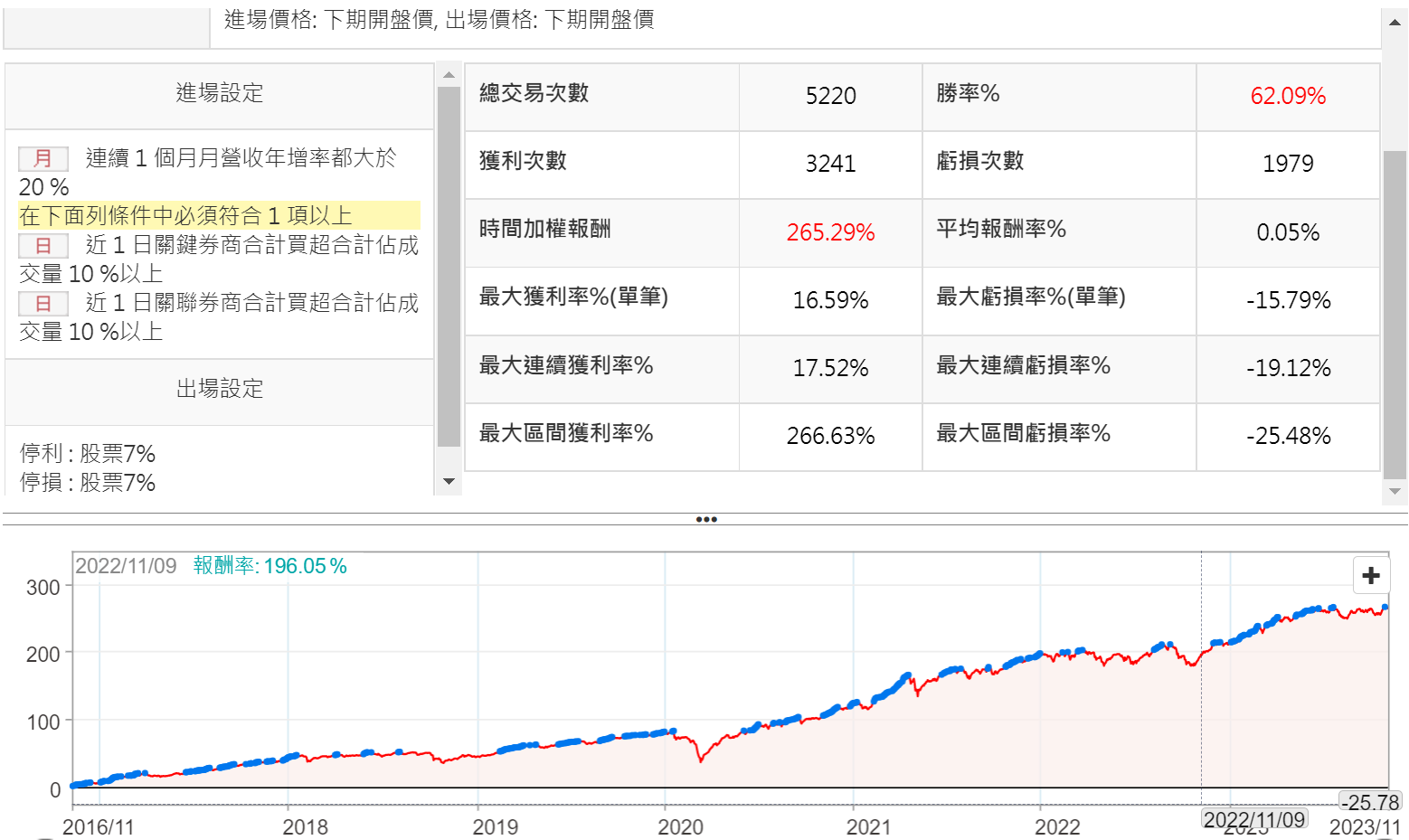
Task: Click the right-side statistics scrollbar thumb
Action: [1395, 312]
